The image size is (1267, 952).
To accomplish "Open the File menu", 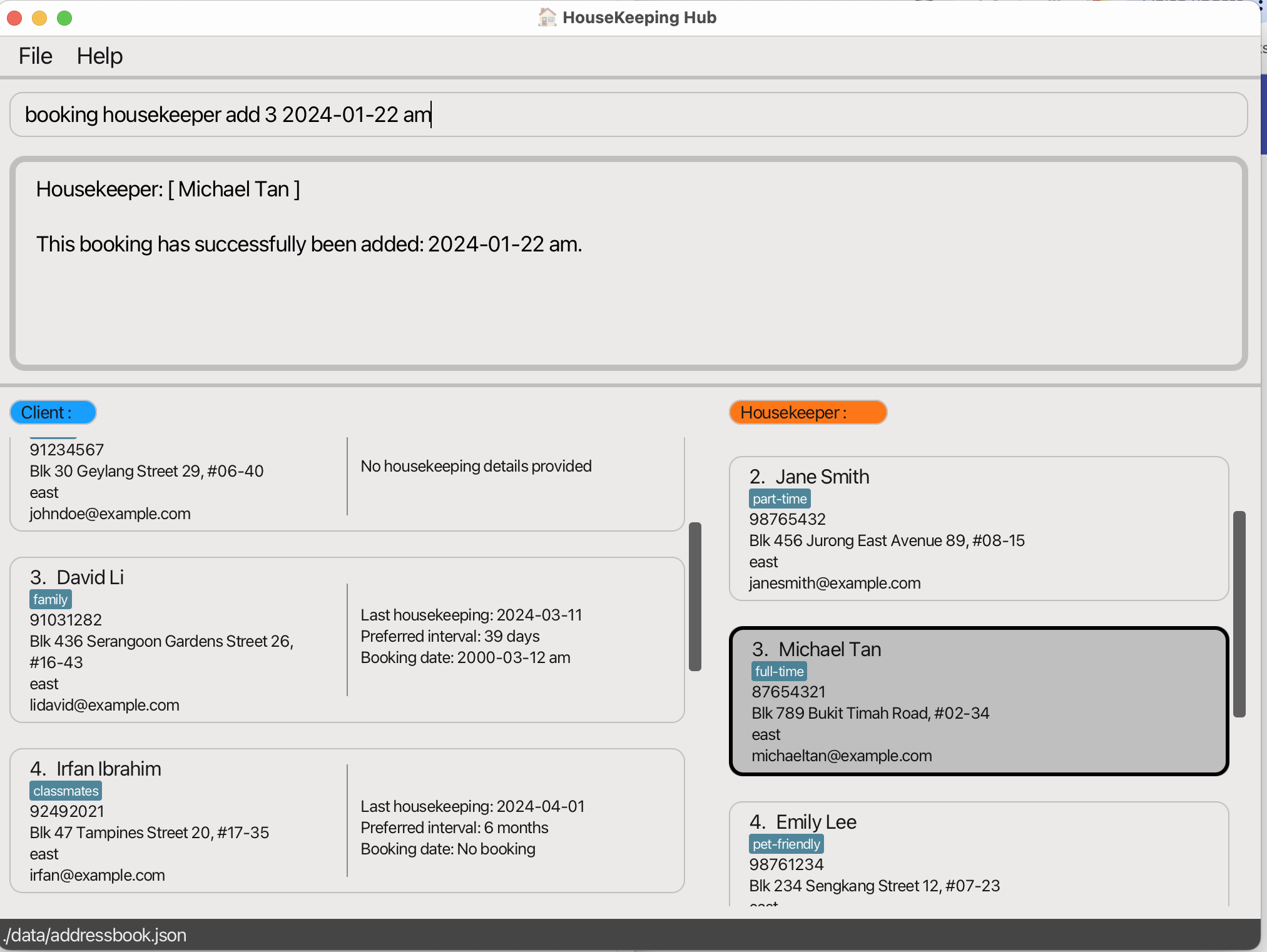I will [35, 56].
